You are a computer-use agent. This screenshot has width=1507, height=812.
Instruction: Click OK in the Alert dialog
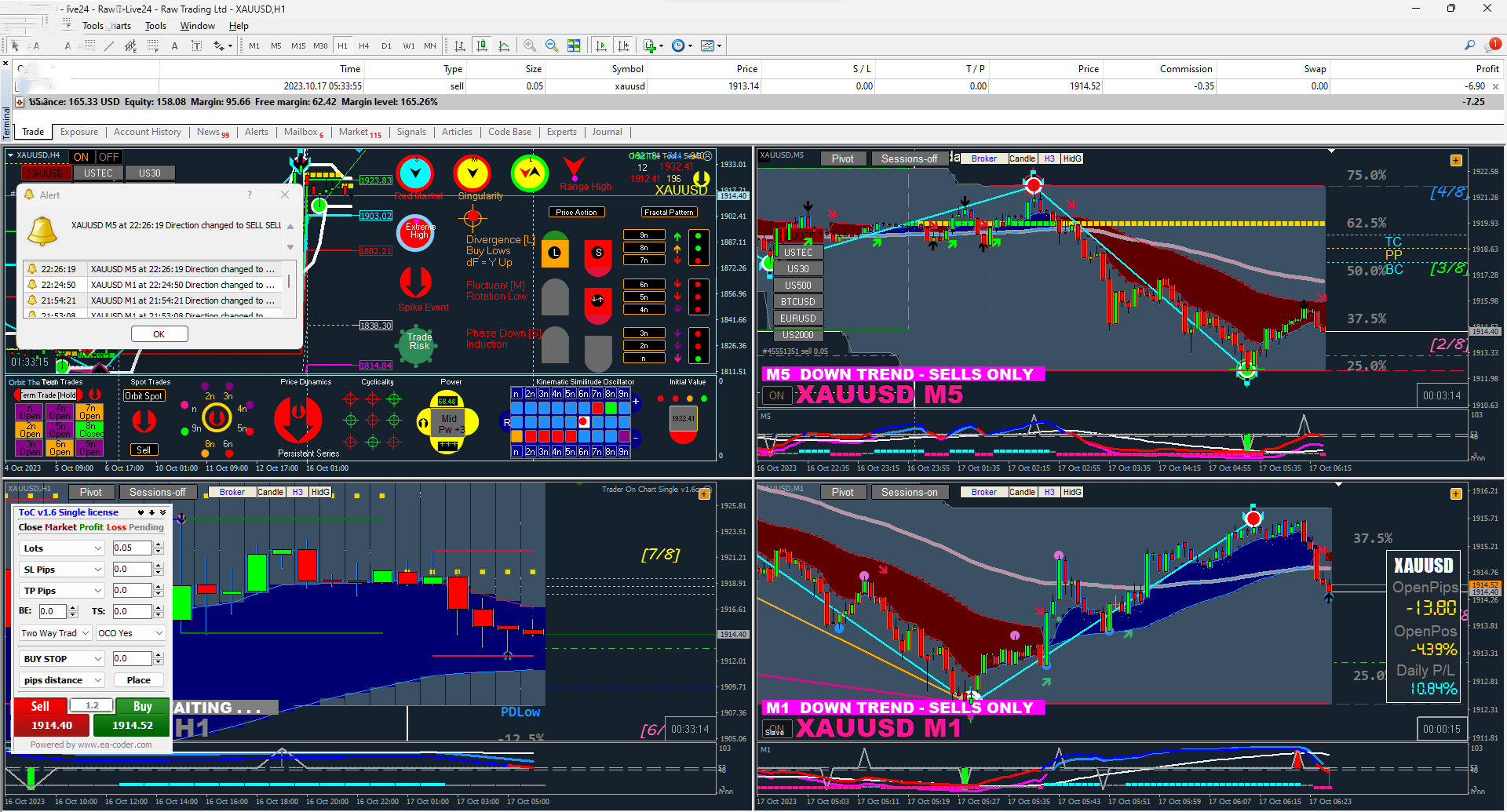coord(159,334)
